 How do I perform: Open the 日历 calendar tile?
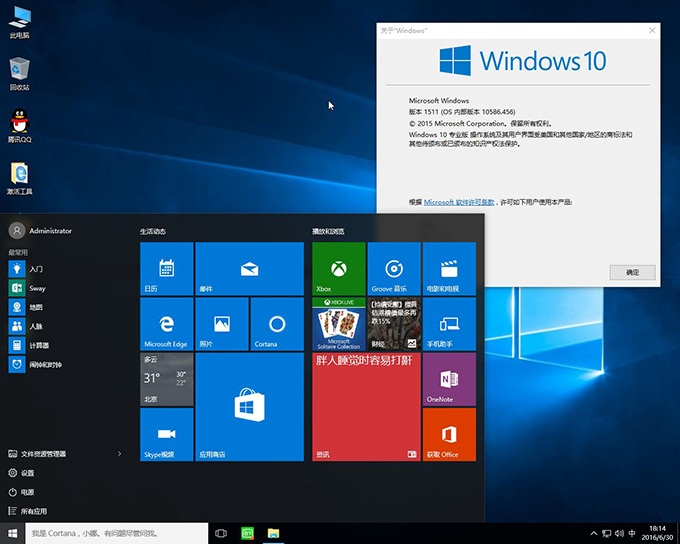167,268
